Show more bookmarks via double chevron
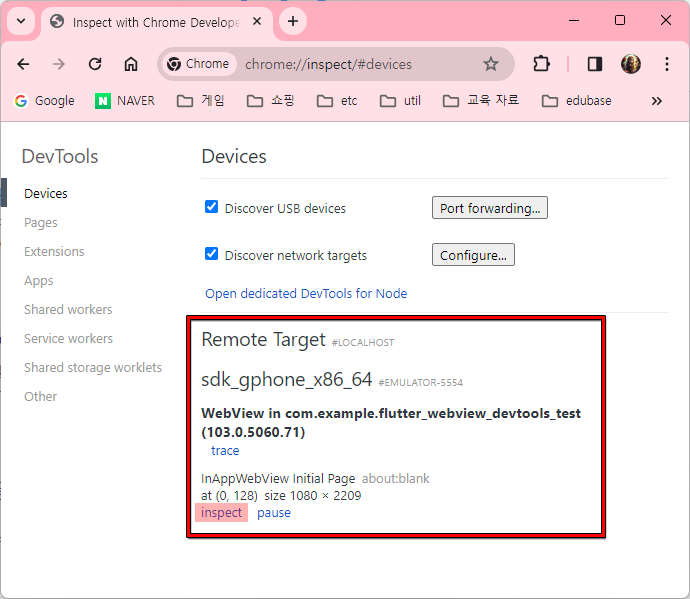The image size is (690, 599). pos(657,101)
